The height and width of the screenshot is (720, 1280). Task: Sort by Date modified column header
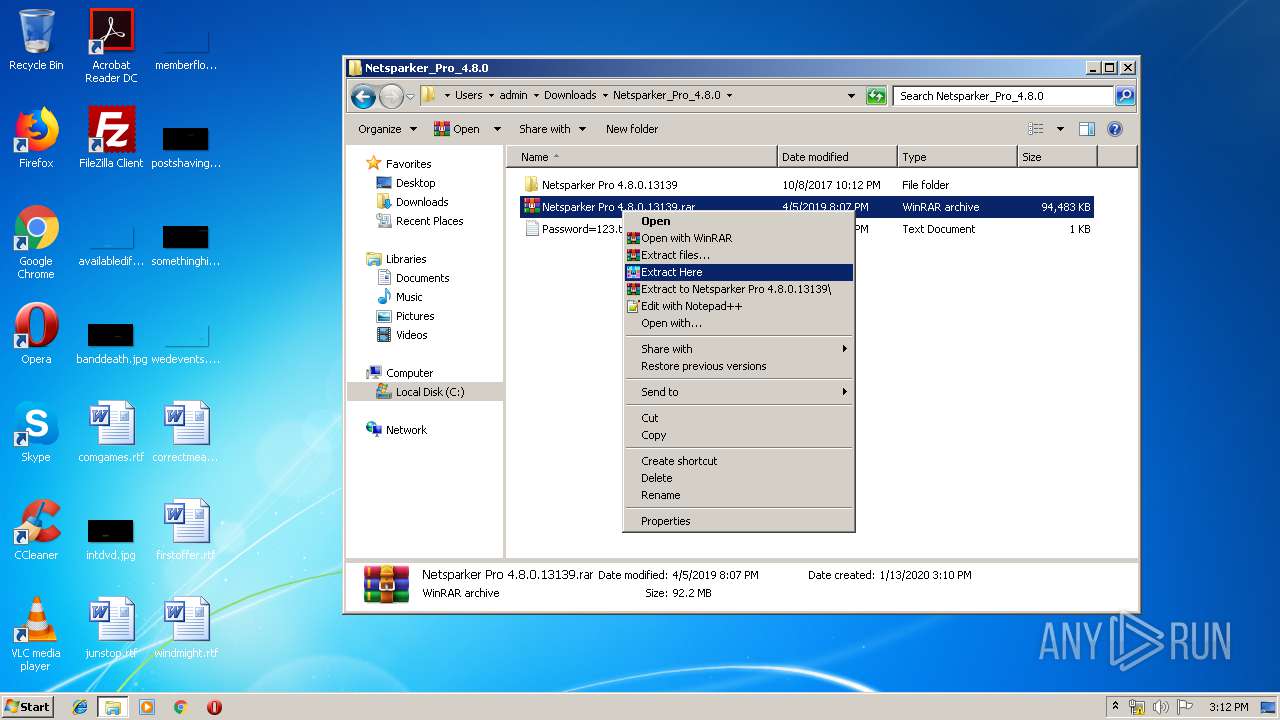click(x=837, y=157)
